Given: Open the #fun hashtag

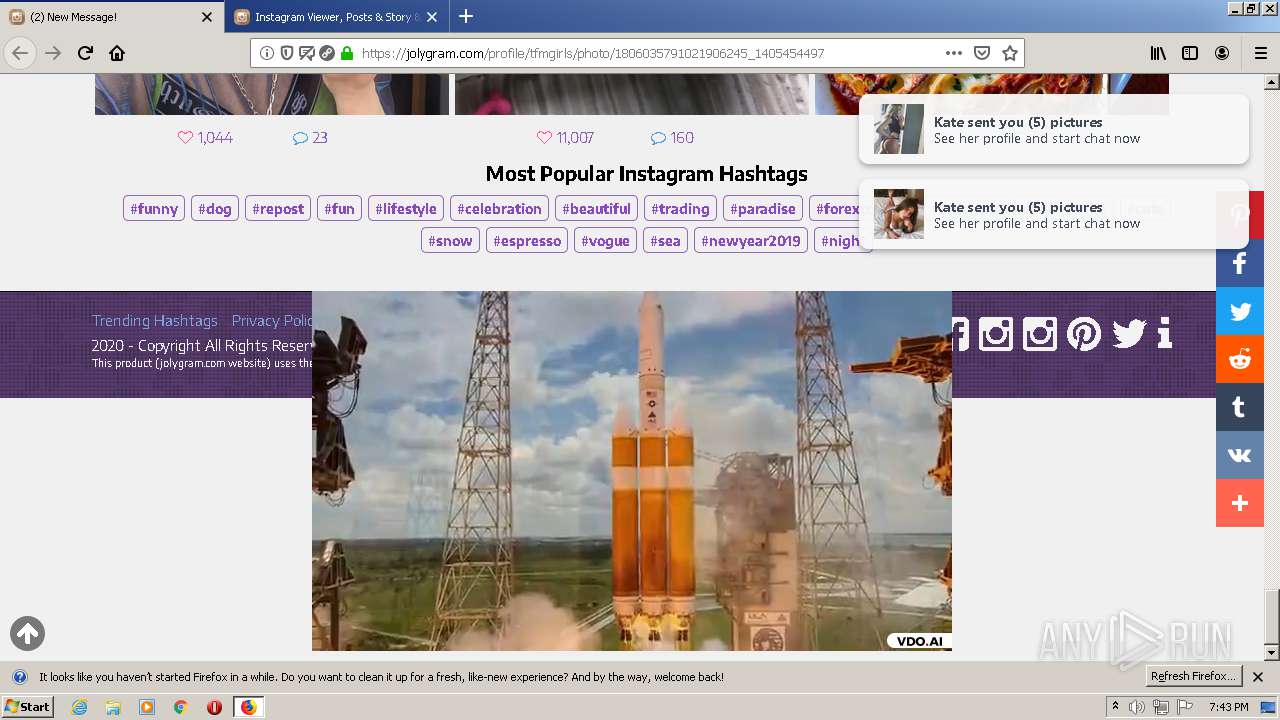Looking at the screenshot, I should pos(339,209).
